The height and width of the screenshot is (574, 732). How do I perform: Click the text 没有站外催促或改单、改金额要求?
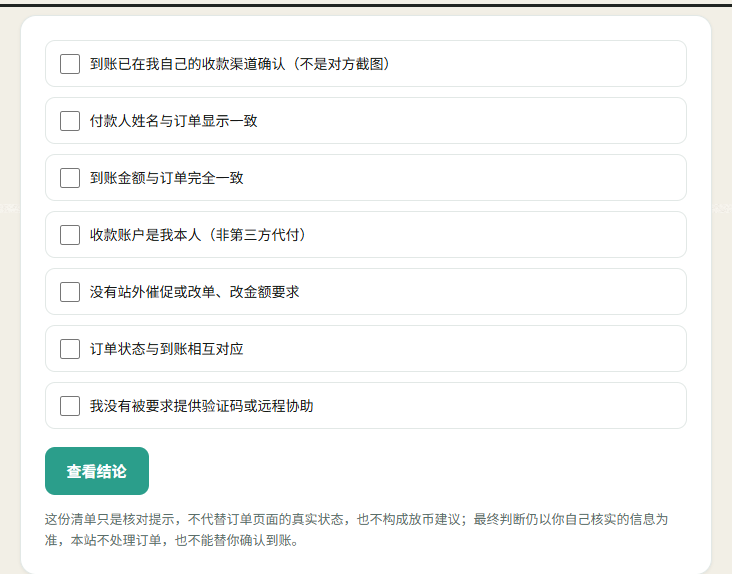coord(195,292)
